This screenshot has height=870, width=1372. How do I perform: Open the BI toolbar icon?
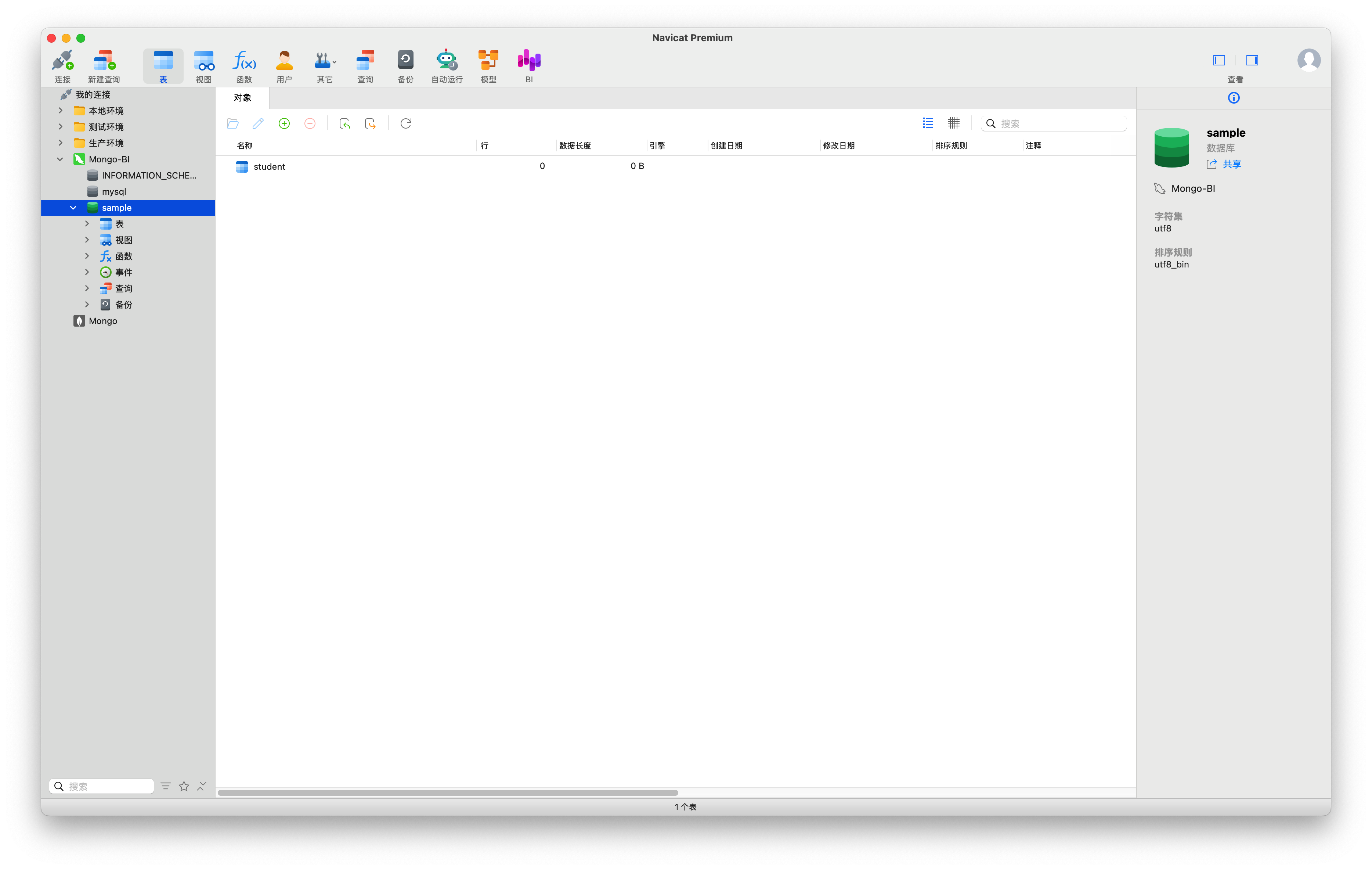point(529,65)
